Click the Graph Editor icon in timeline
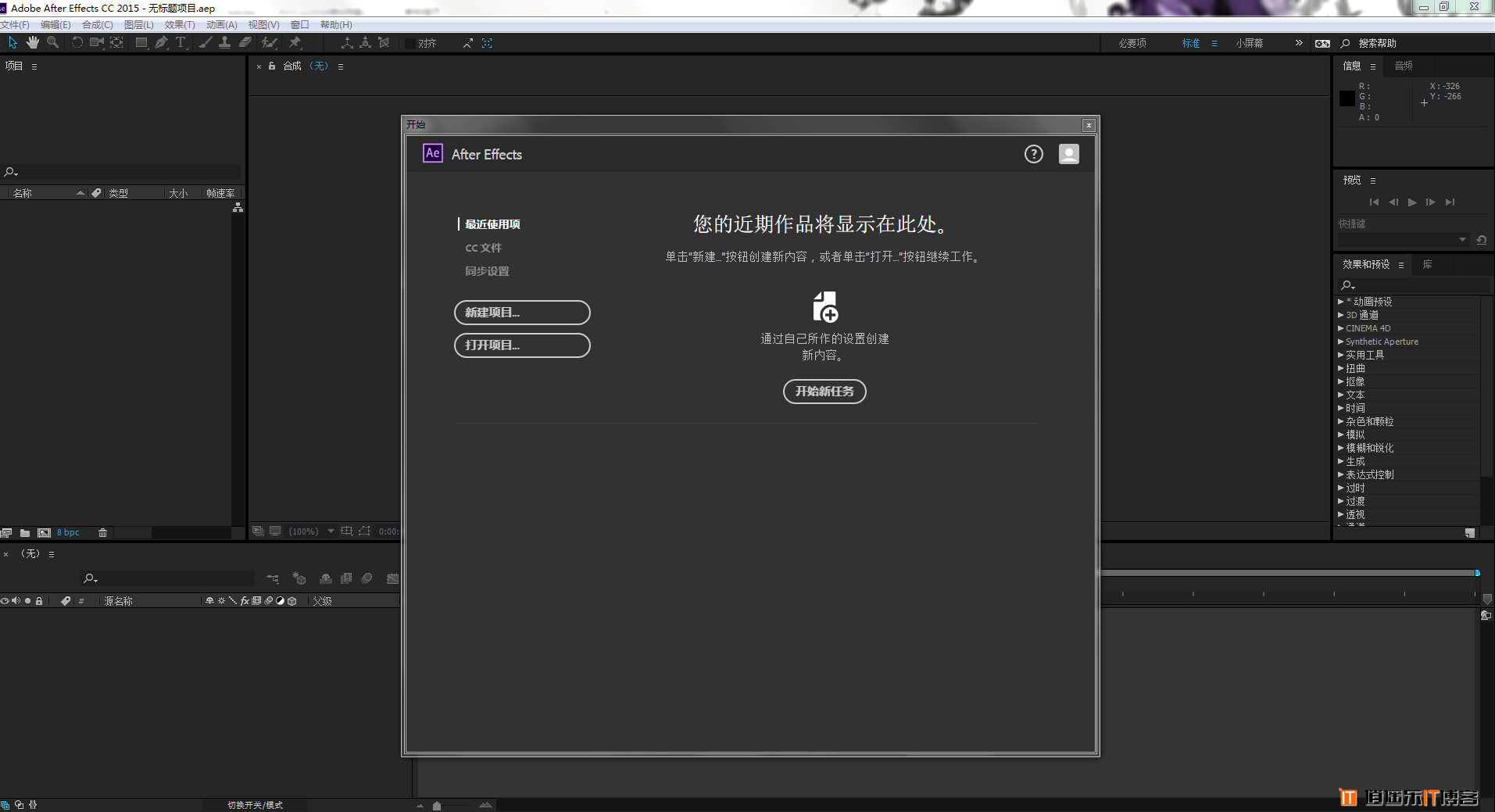Screen dimensions: 1495x812 392,578
